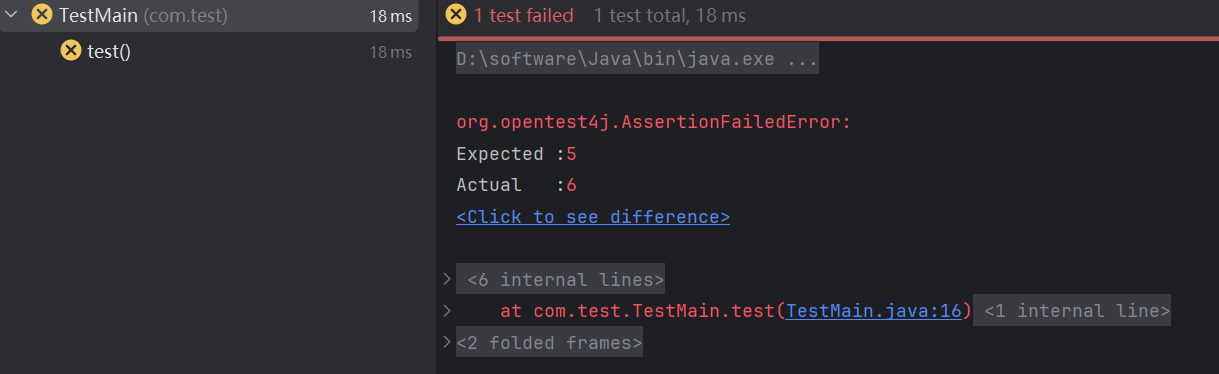Screen dimensions: 1219x374
Task: Click the Actual value 6 line
Action: [x=516, y=185]
